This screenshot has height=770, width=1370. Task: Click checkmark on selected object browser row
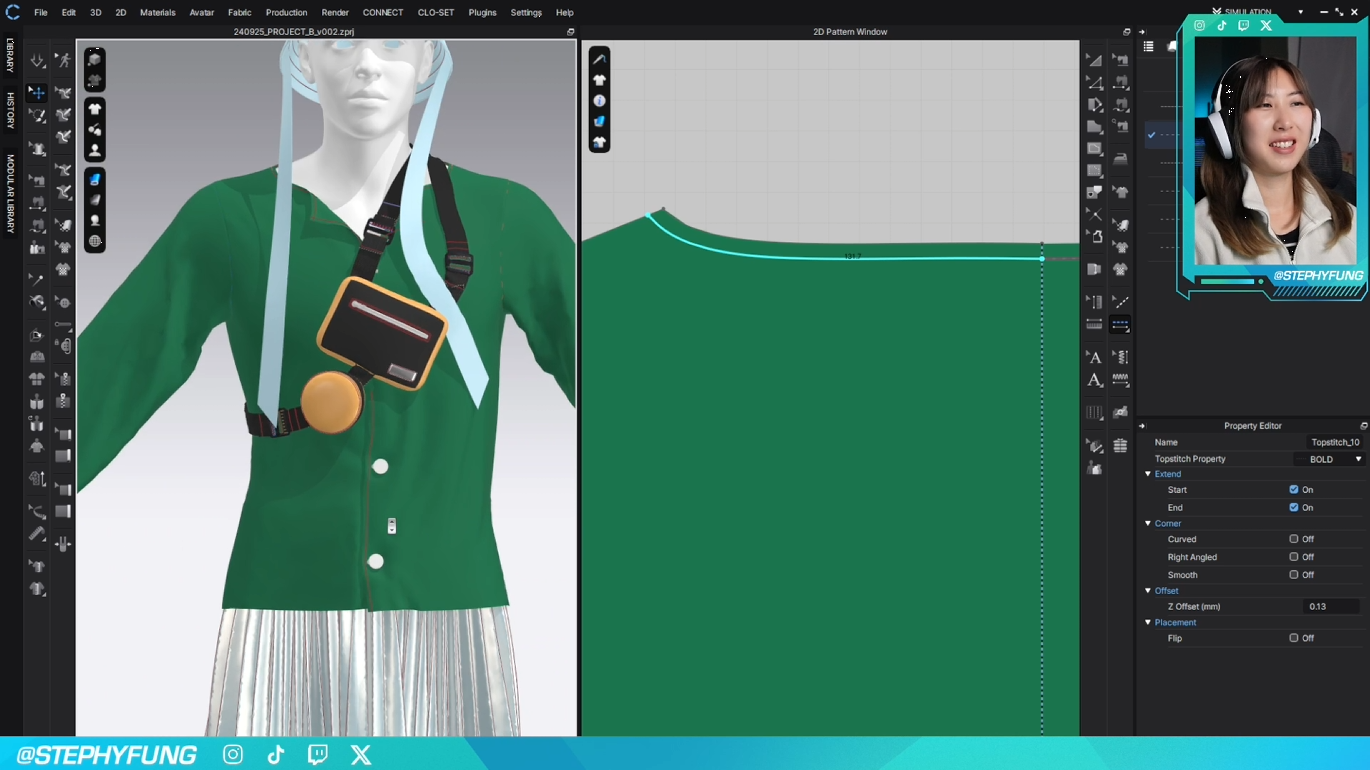click(x=1152, y=135)
